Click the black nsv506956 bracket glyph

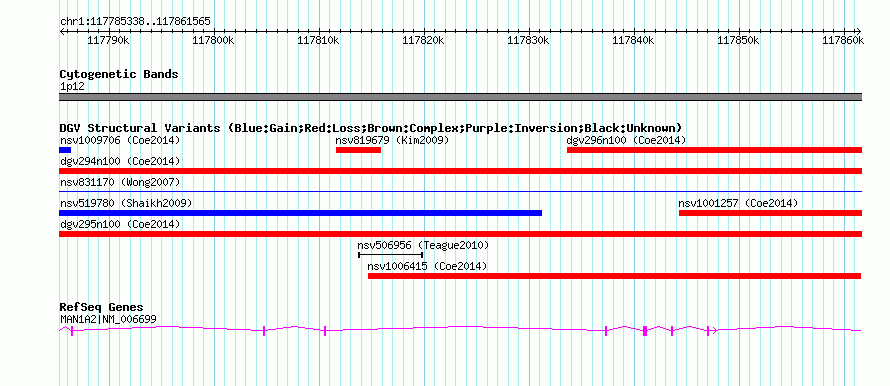pyautogui.click(x=391, y=255)
